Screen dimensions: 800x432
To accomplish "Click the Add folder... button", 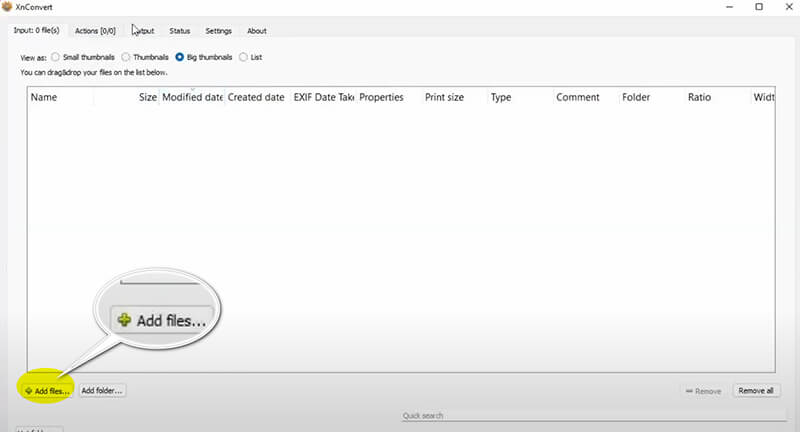I will [x=102, y=391].
